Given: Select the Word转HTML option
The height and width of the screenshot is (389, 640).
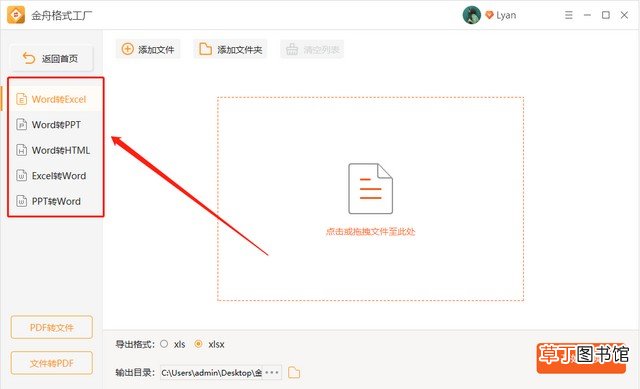Looking at the screenshot, I should (x=56, y=150).
